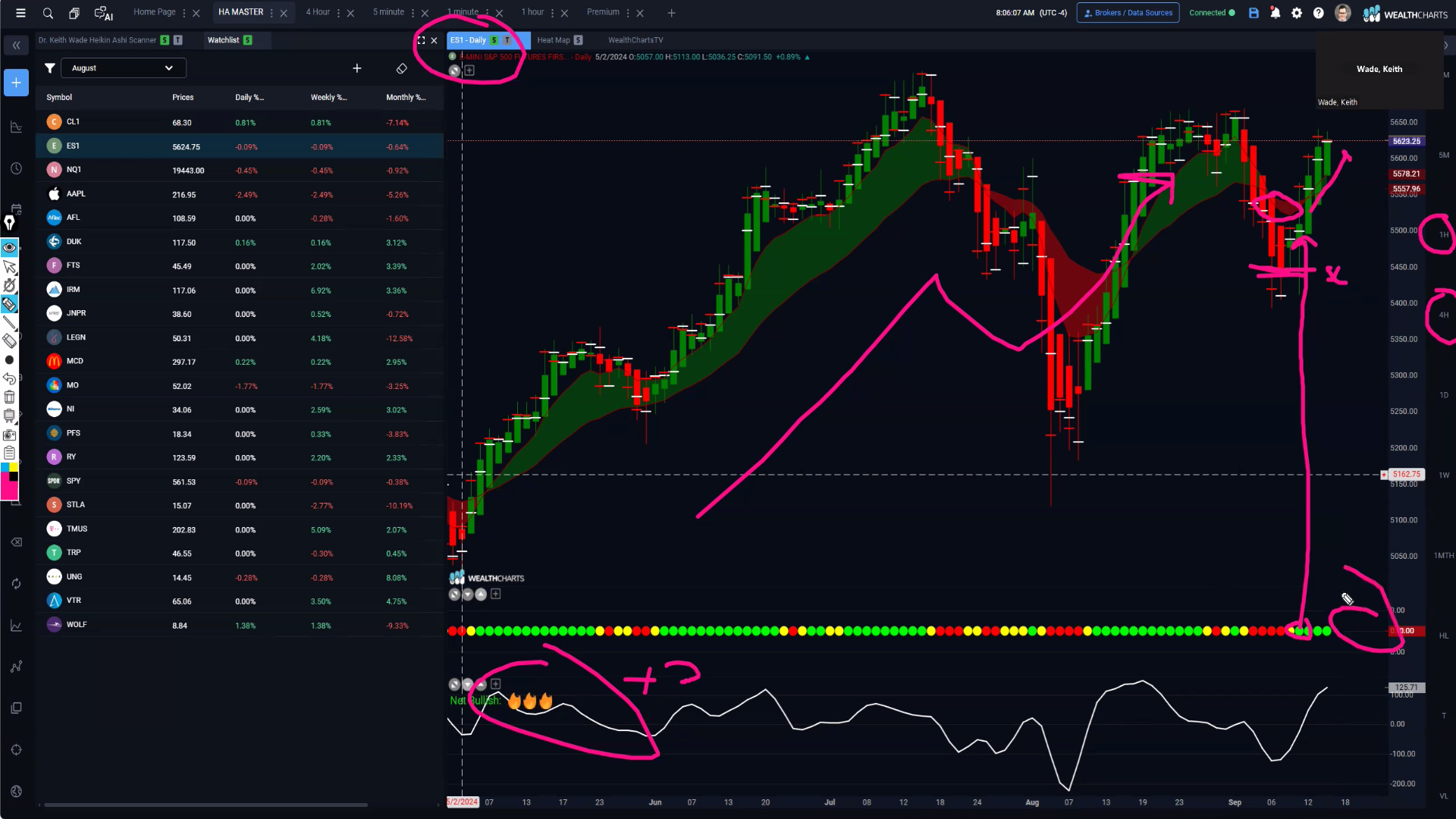Pick the cyan drawing color swatch
The width and height of the screenshot is (1456, 819).
[x=5, y=468]
